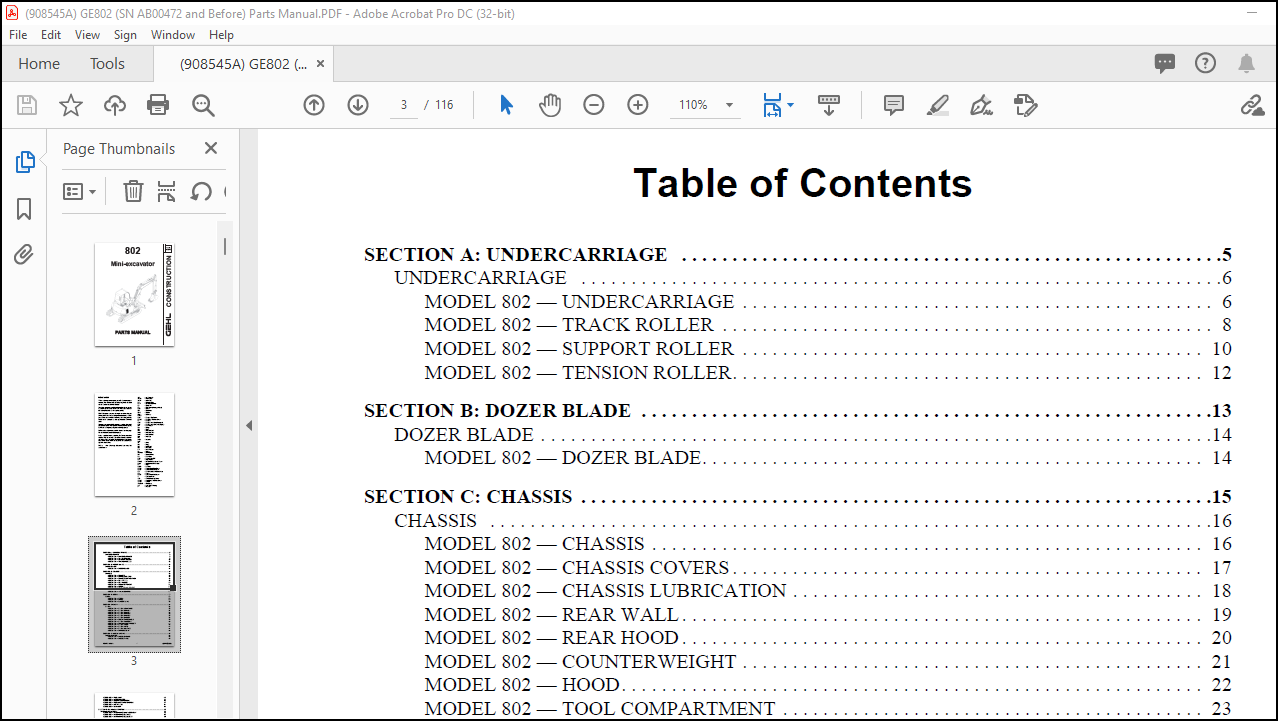1278x721 pixels.
Task: Choose the Selection arrow tool
Action: point(506,105)
